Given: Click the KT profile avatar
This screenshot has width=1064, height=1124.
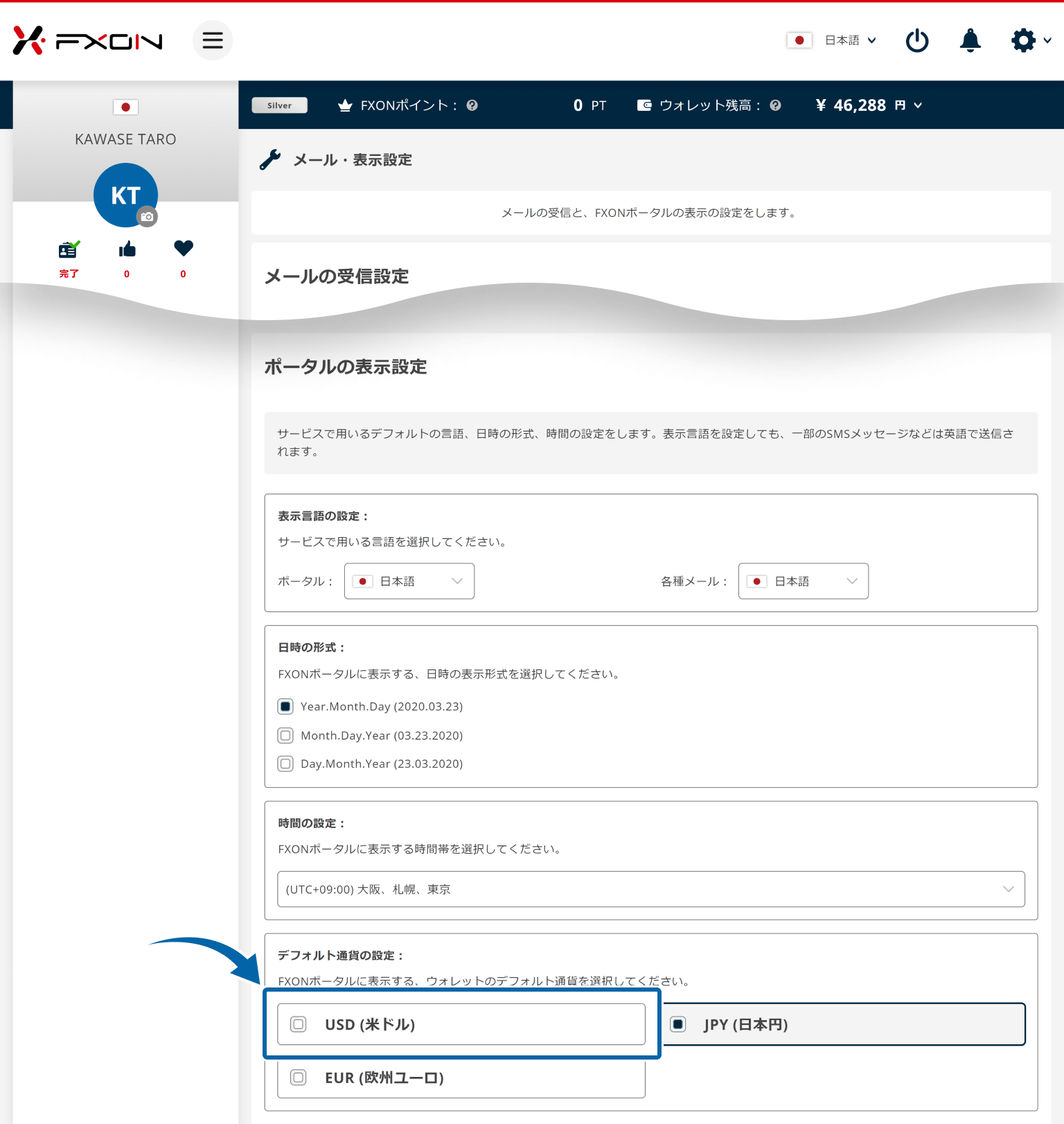Looking at the screenshot, I should point(126,195).
